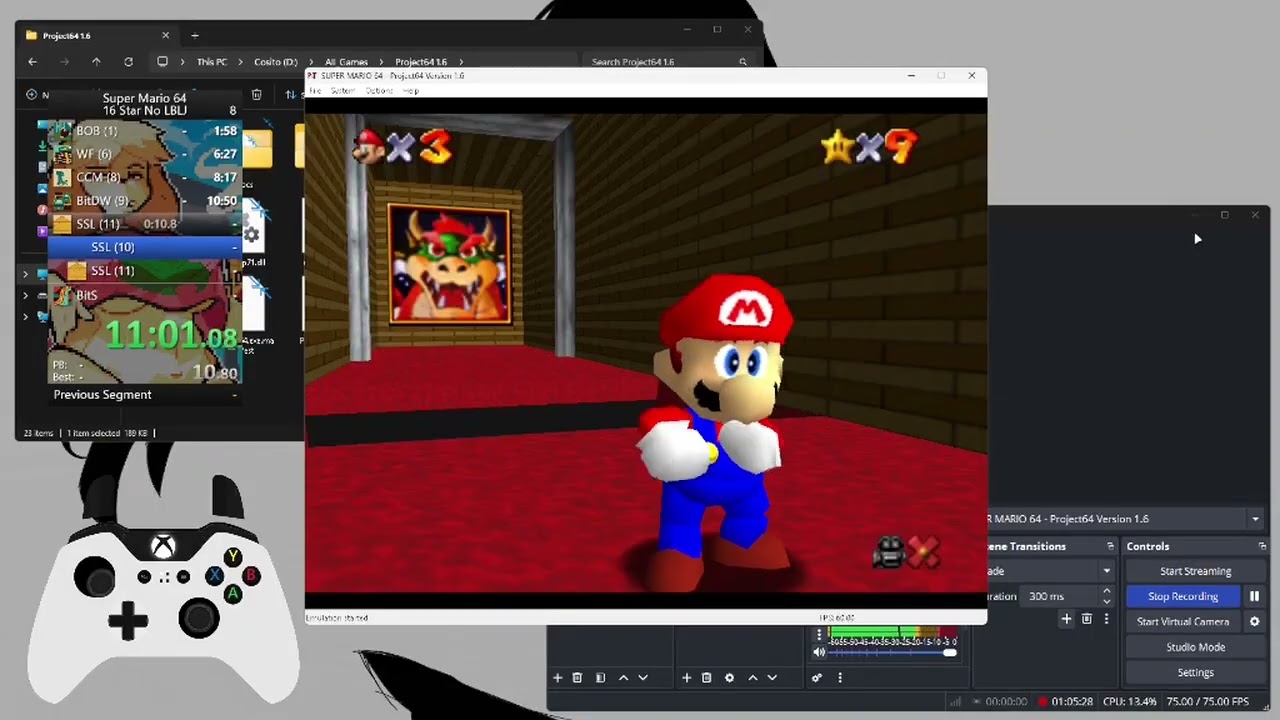Click Stop Recording in OBS
1280x720 pixels.
(x=1183, y=596)
